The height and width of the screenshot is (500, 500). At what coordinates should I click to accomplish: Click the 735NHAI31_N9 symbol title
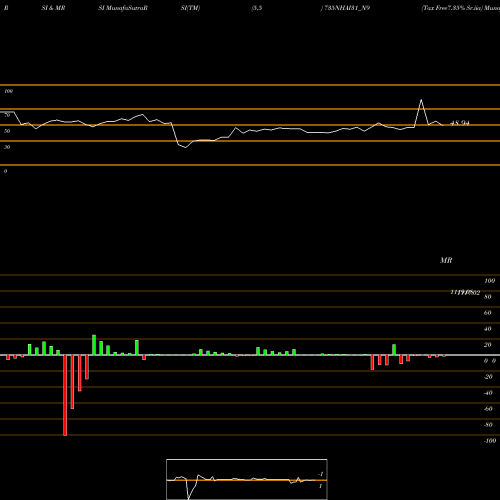pos(347,8)
